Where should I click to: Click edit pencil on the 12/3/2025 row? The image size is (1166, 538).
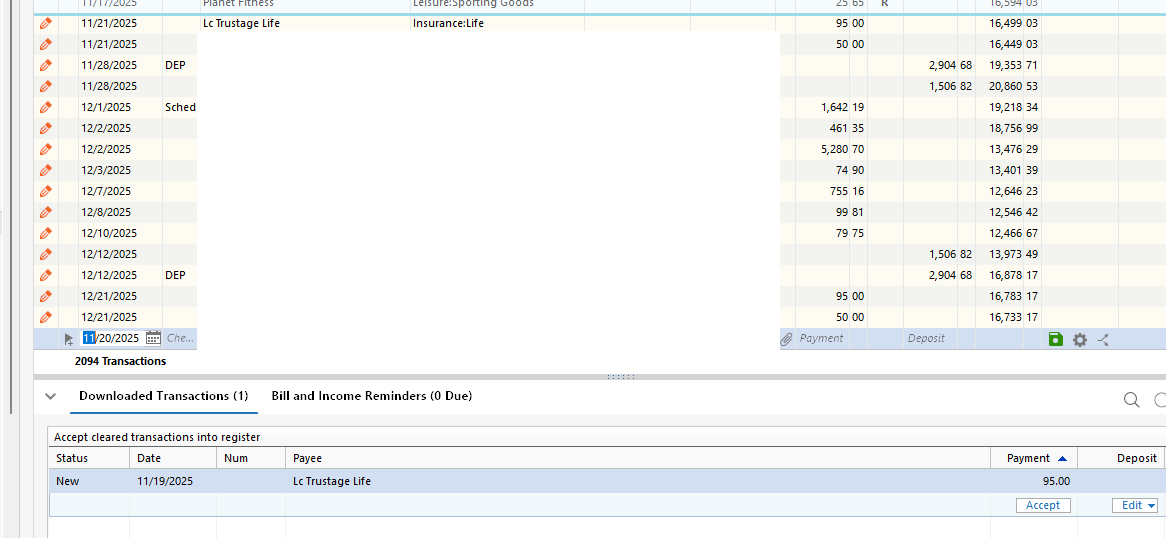pyautogui.click(x=45, y=170)
